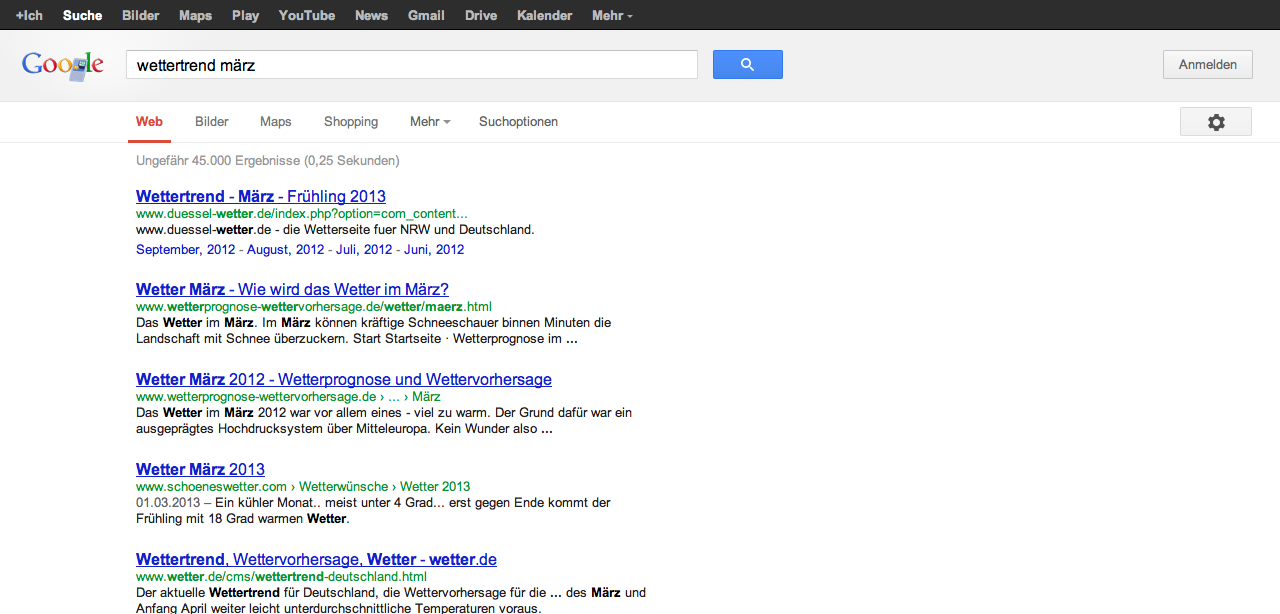
Task: Click the Anmelden sign-in button
Action: coord(1207,65)
